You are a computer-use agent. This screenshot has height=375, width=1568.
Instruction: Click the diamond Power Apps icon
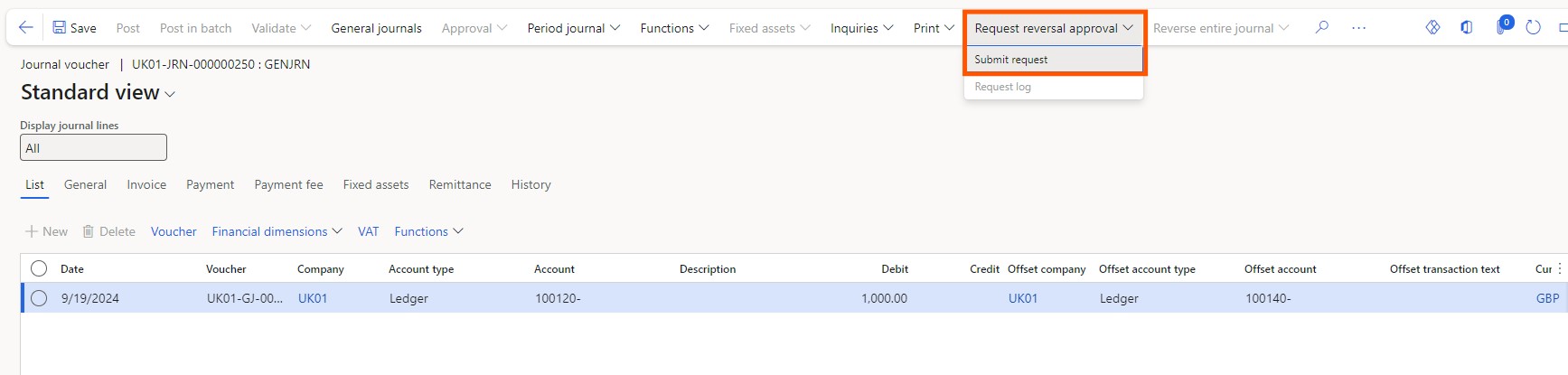(x=1432, y=28)
